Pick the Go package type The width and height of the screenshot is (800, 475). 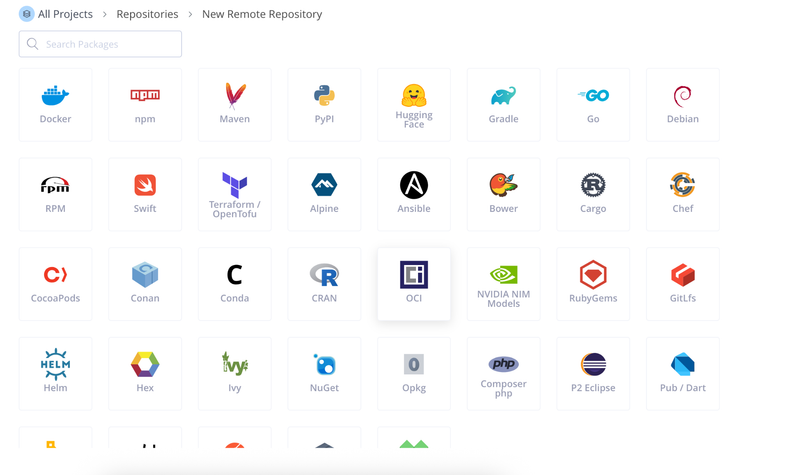(593, 104)
